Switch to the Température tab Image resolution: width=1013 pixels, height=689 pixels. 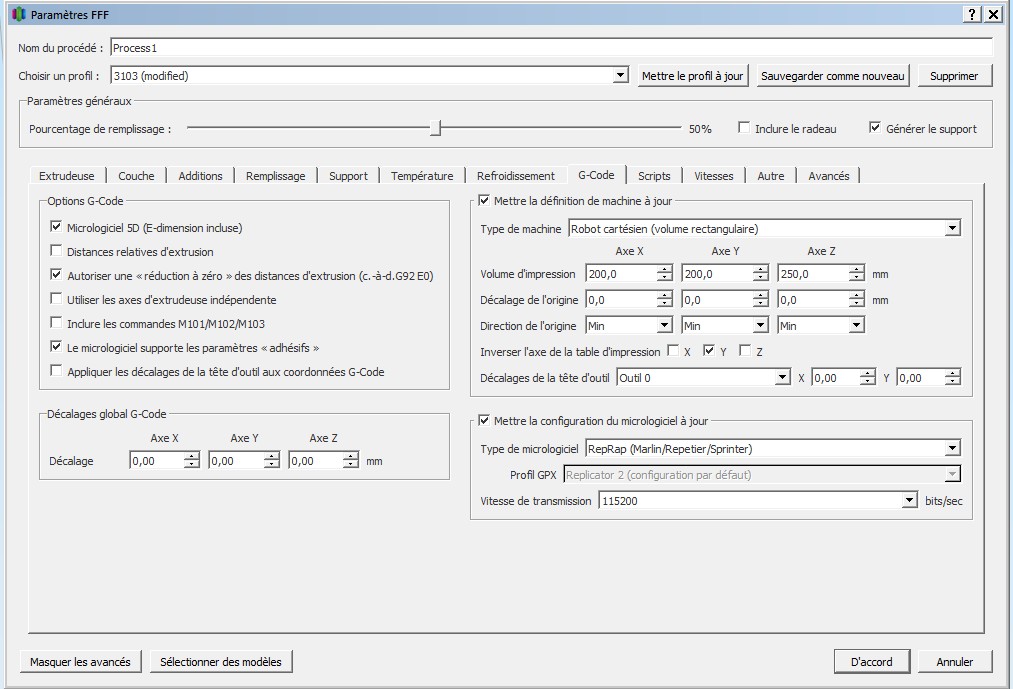coord(421,176)
